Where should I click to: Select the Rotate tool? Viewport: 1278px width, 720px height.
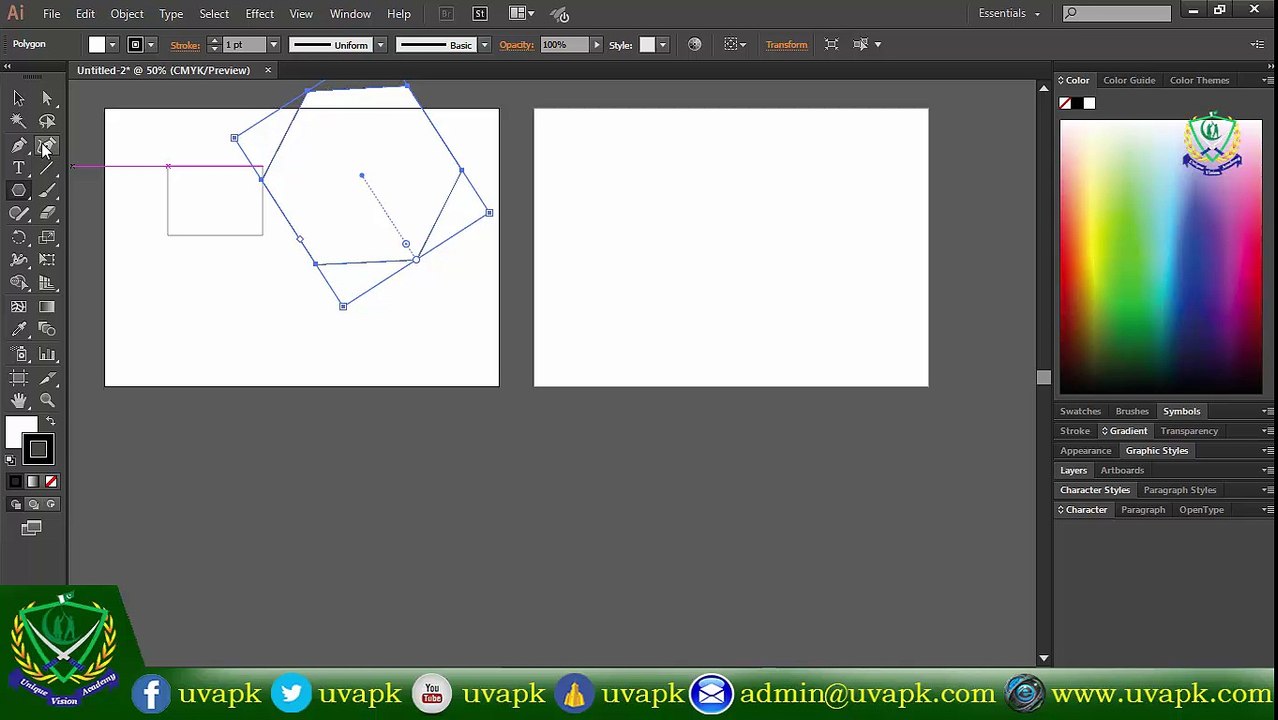click(19, 237)
